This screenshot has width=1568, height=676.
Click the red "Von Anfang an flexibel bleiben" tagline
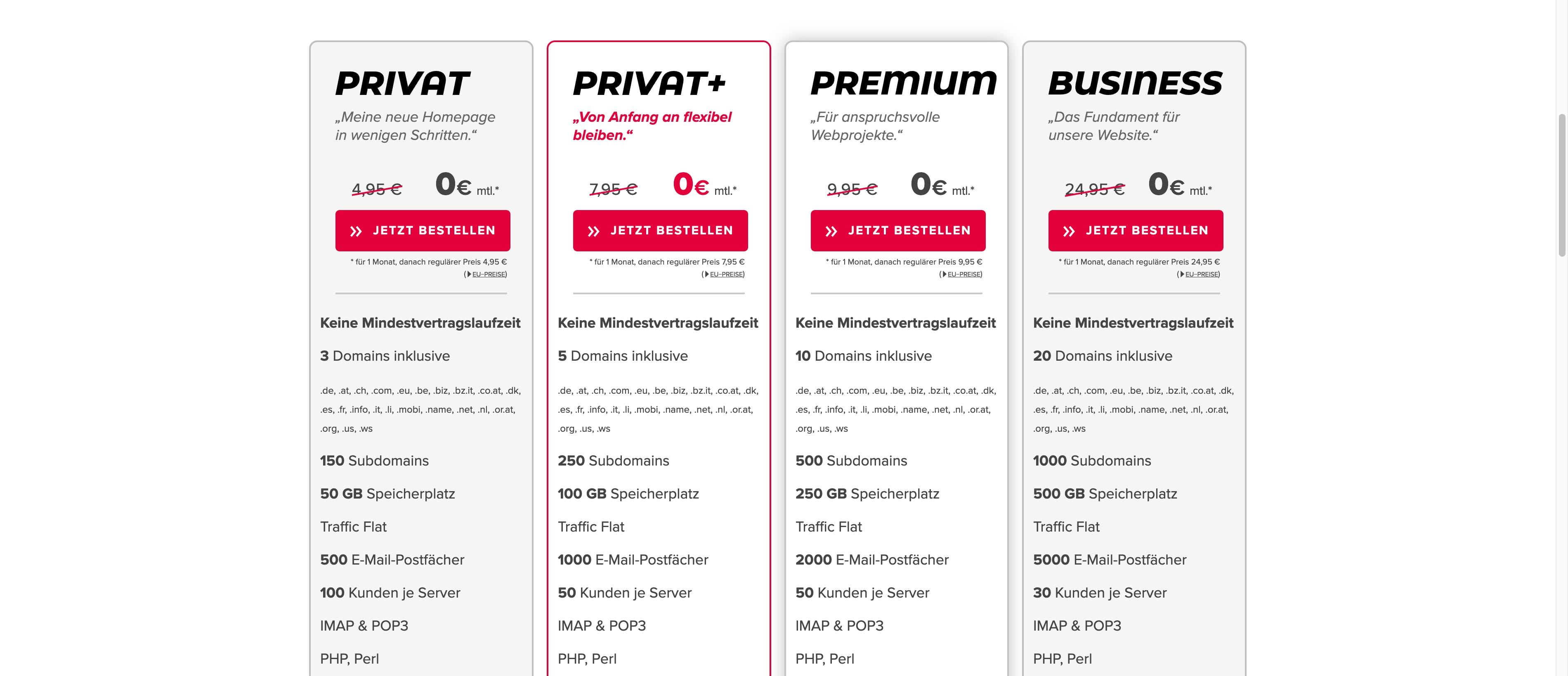click(x=652, y=125)
